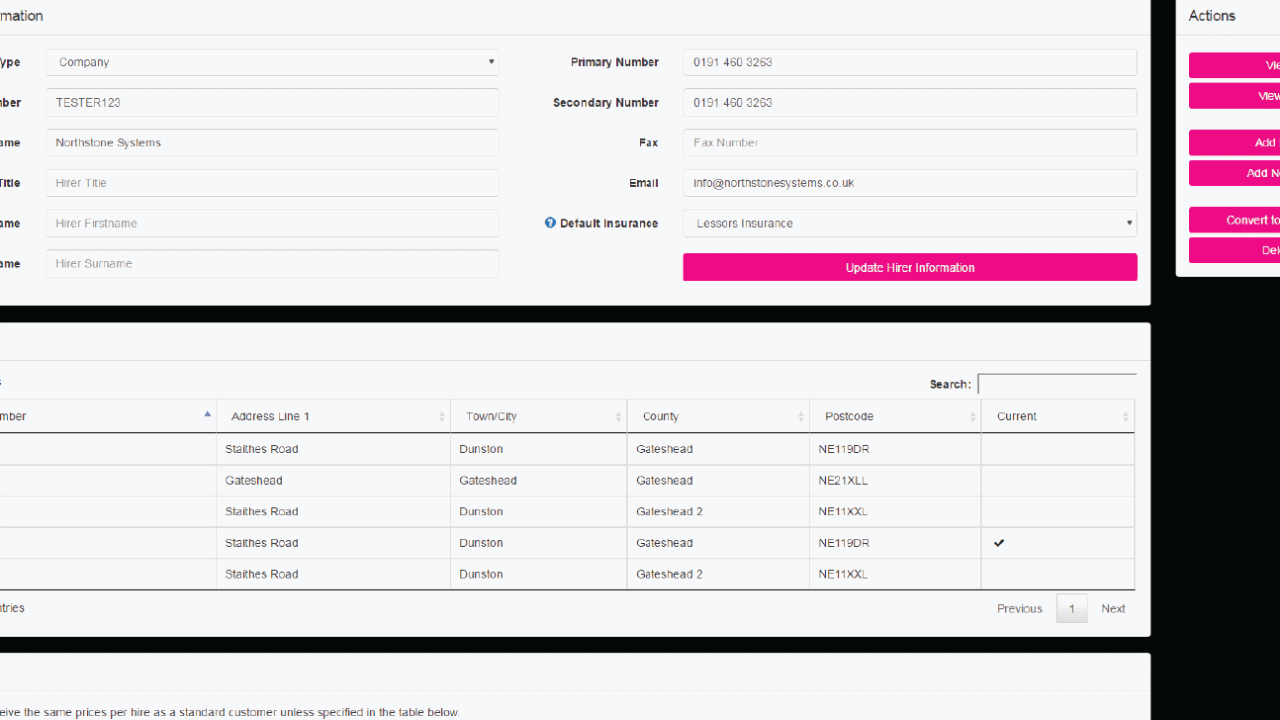Select page 1 in pagination
This screenshot has width=1280, height=720.
(1071, 608)
